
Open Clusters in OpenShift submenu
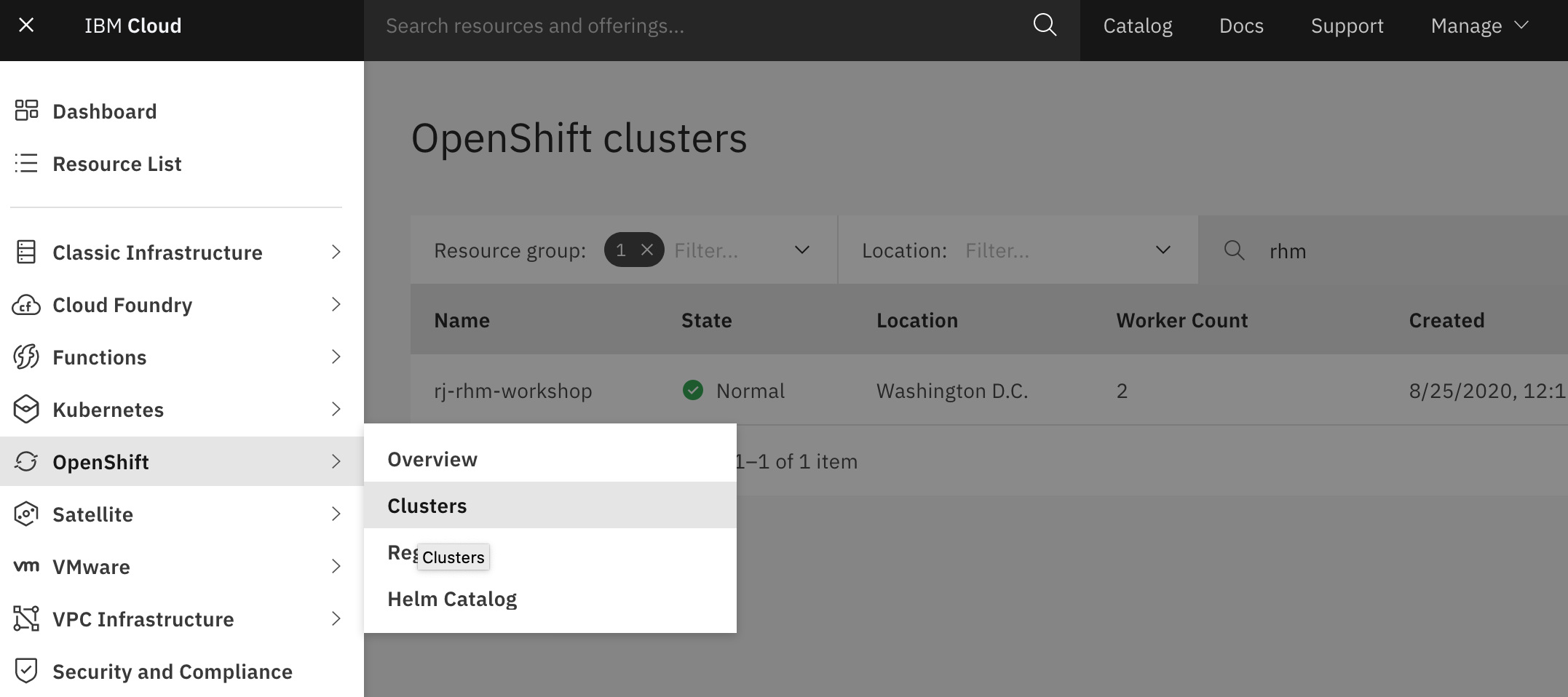pos(550,506)
